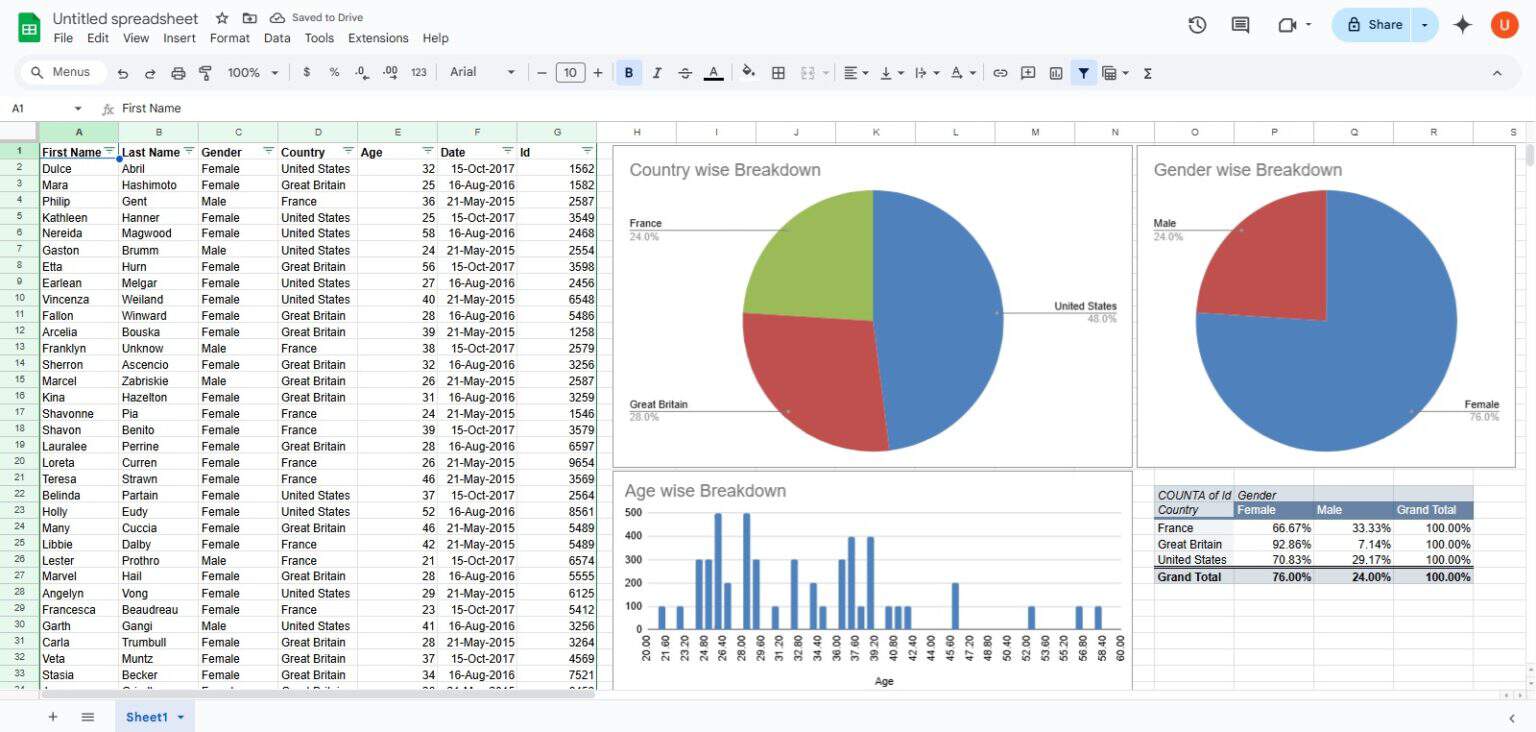The image size is (1536, 732).
Task: Insert a link via the toolbar icon
Action: pos(999,72)
